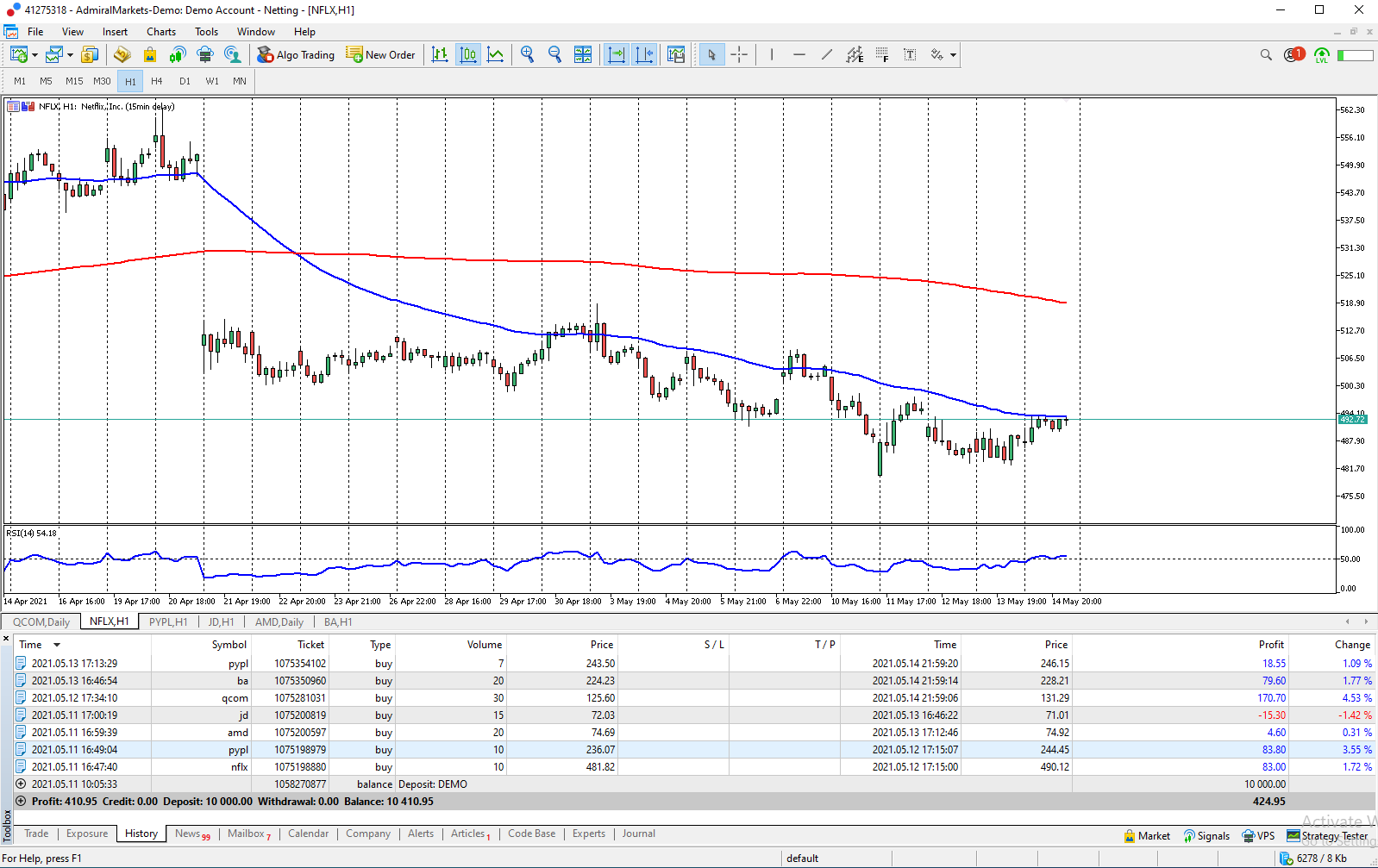Open the objects list dropdown arrow
Screen dimensions: 1378x868
click(x=953, y=54)
